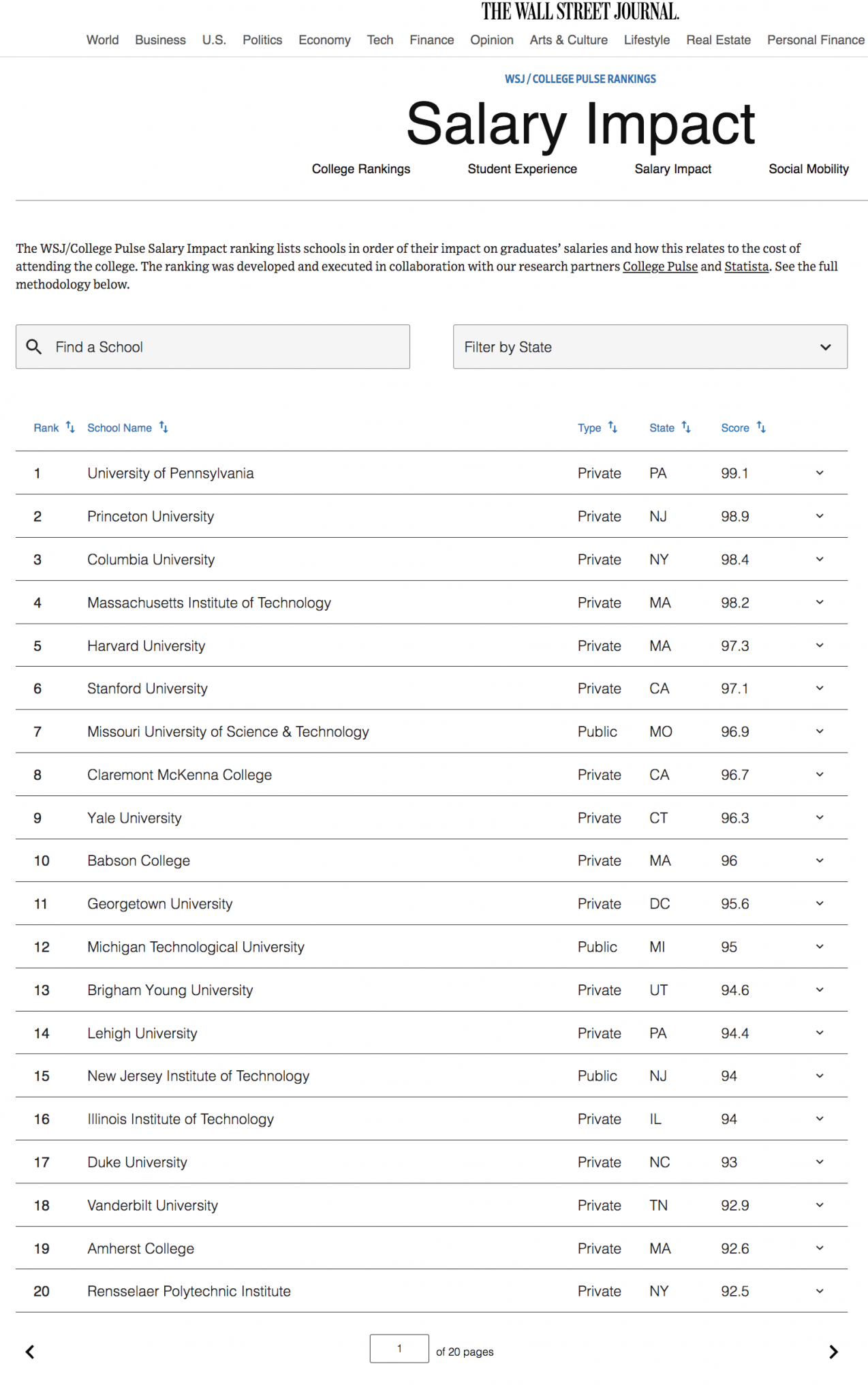Open the Personal Finance section
Screen dimensions: 868x1396
pos(816,40)
